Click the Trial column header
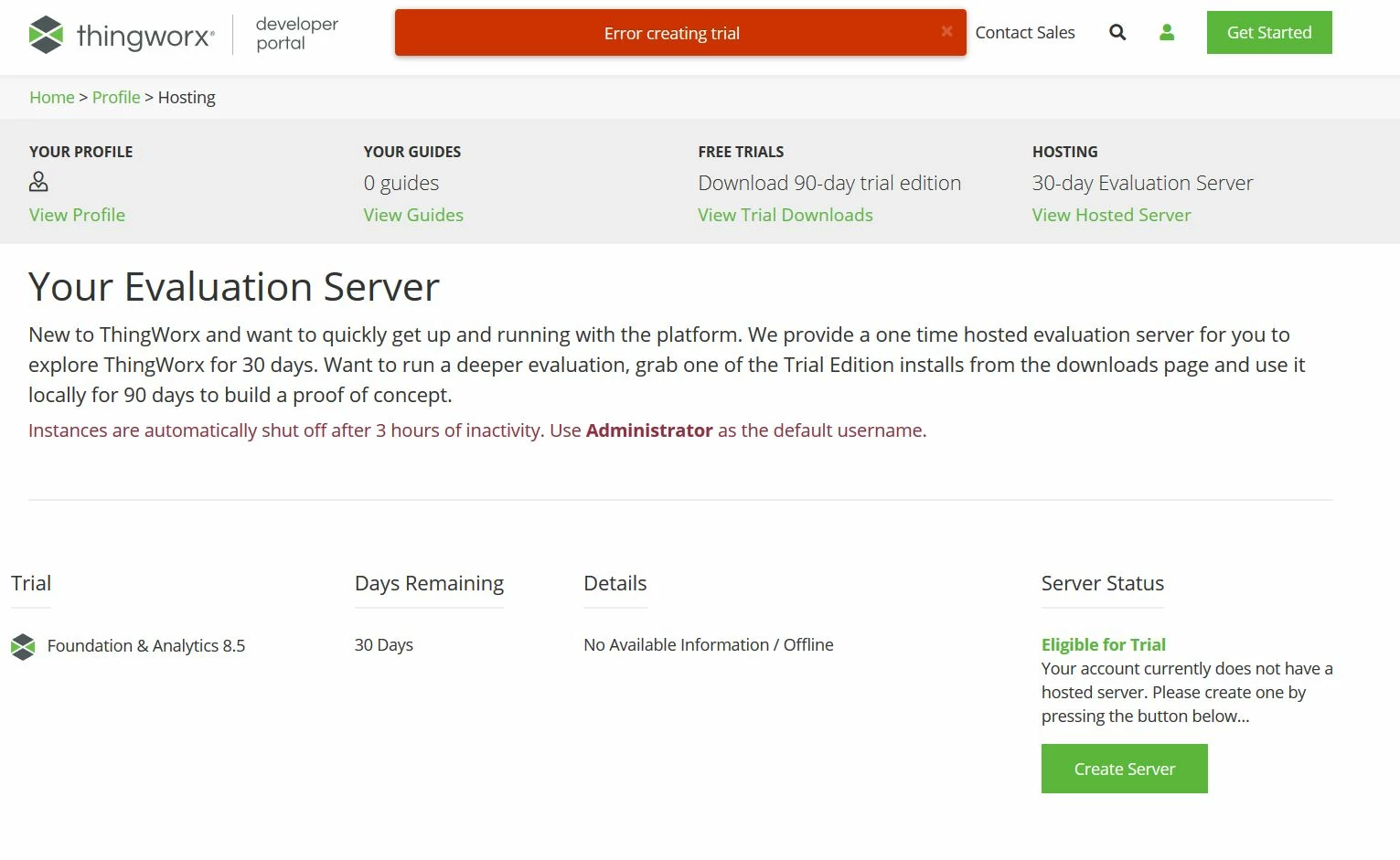Screen dimensions: 1400x860 (31, 583)
